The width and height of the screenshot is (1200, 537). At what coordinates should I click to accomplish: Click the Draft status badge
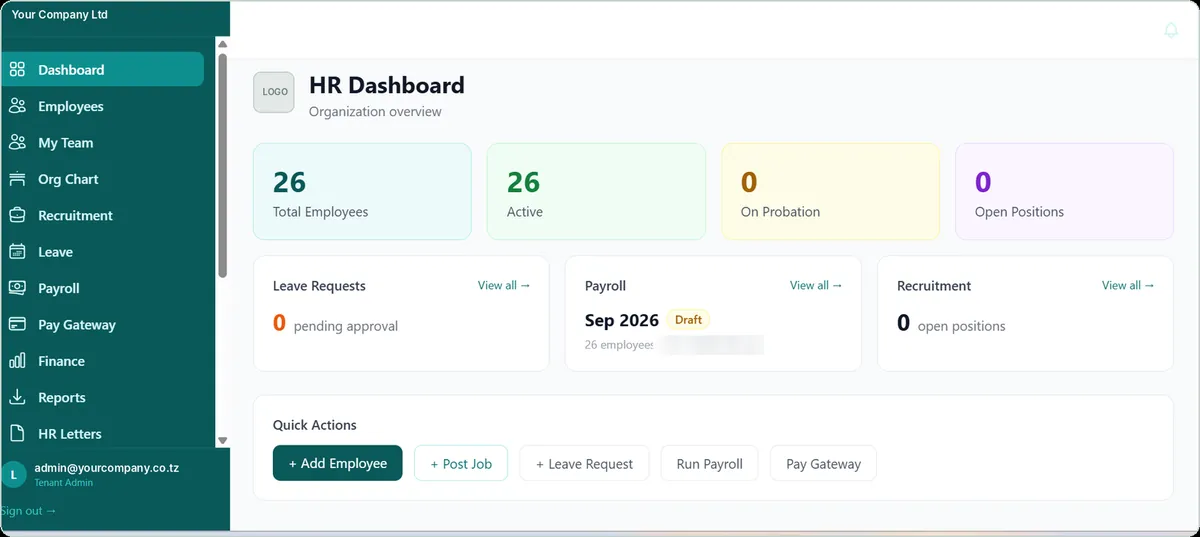[688, 320]
